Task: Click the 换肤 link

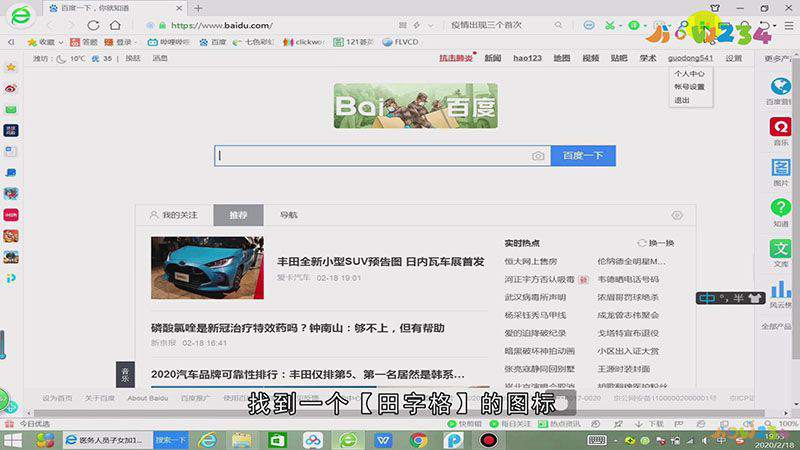Action: pyautogui.click(x=133, y=58)
